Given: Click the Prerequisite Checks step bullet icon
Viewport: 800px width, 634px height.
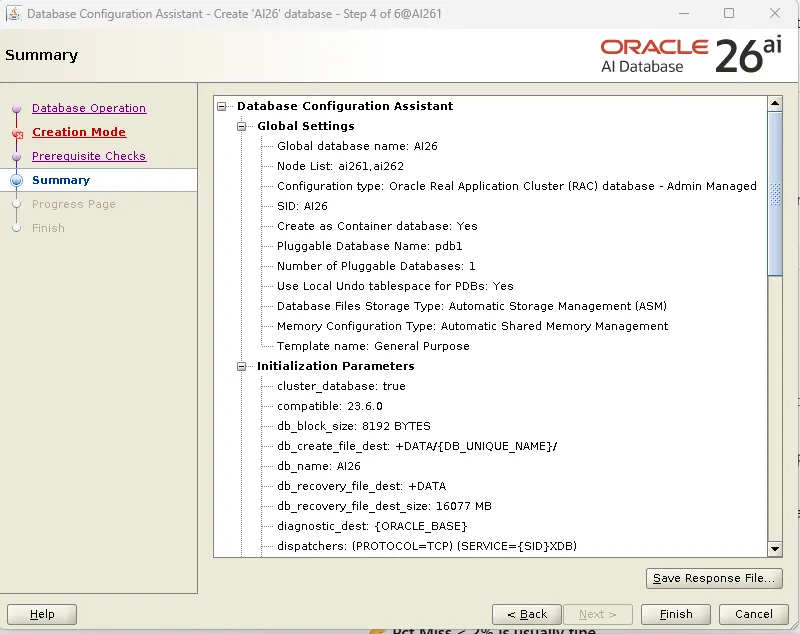Looking at the screenshot, I should point(17,157).
